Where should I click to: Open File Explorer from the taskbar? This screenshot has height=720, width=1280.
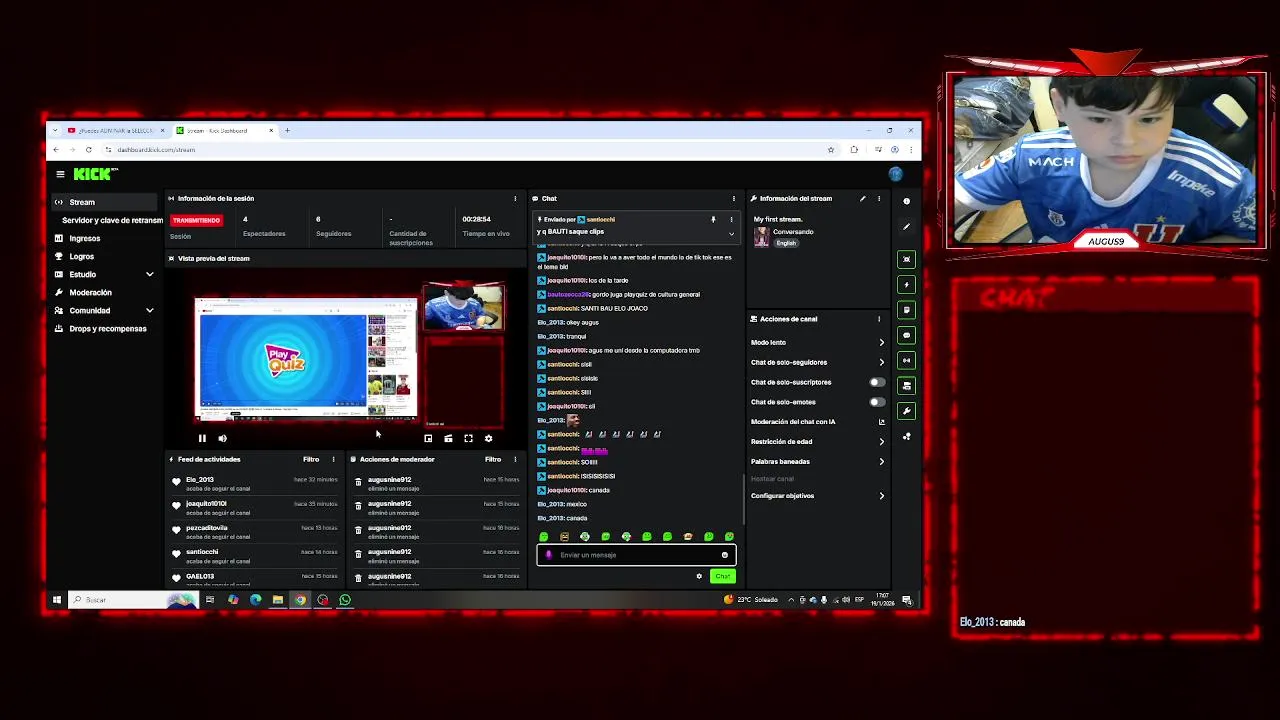click(277, 600)
